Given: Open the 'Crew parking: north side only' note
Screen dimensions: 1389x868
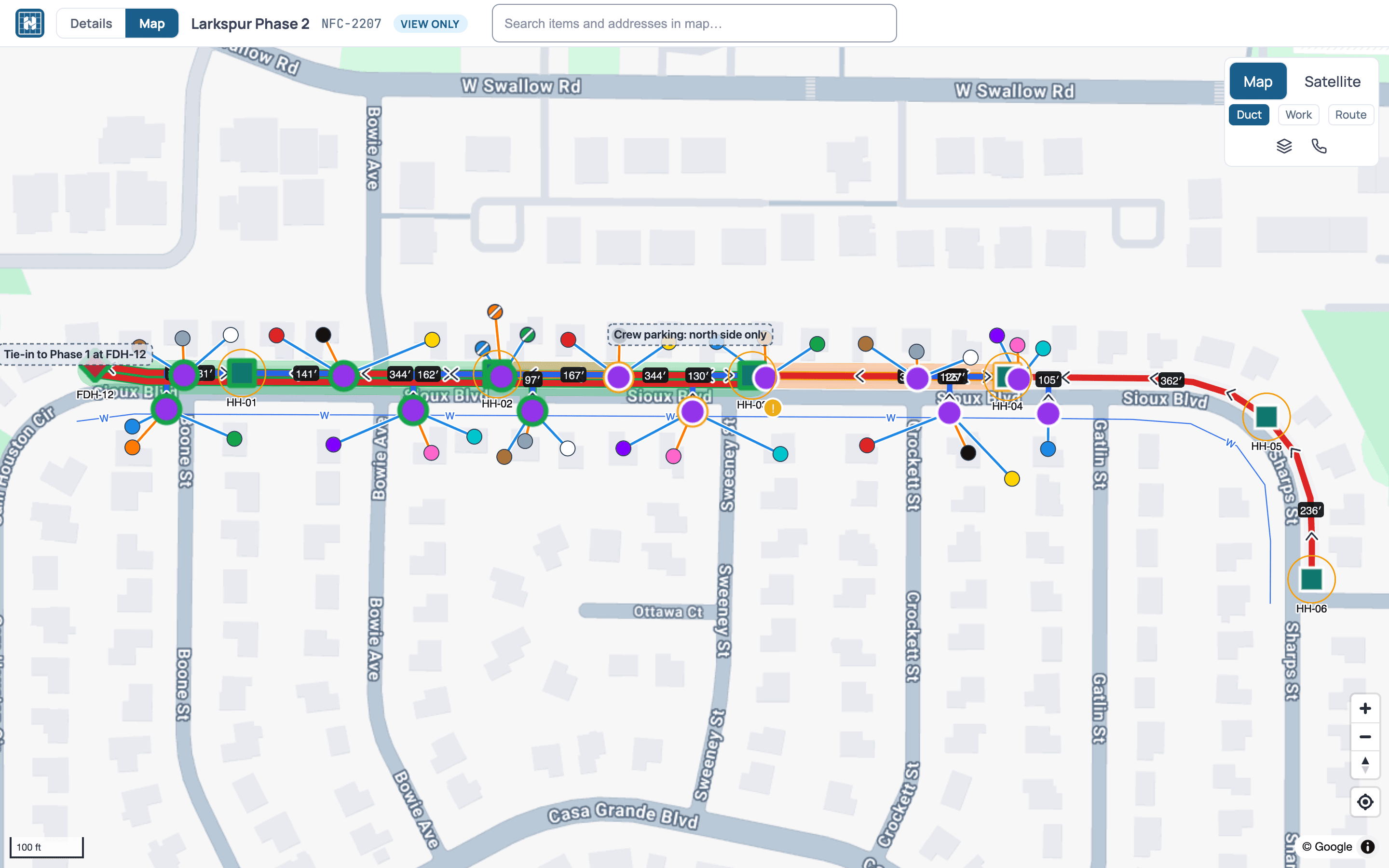Looking at the screenshot, I should [x=690, y=335].
